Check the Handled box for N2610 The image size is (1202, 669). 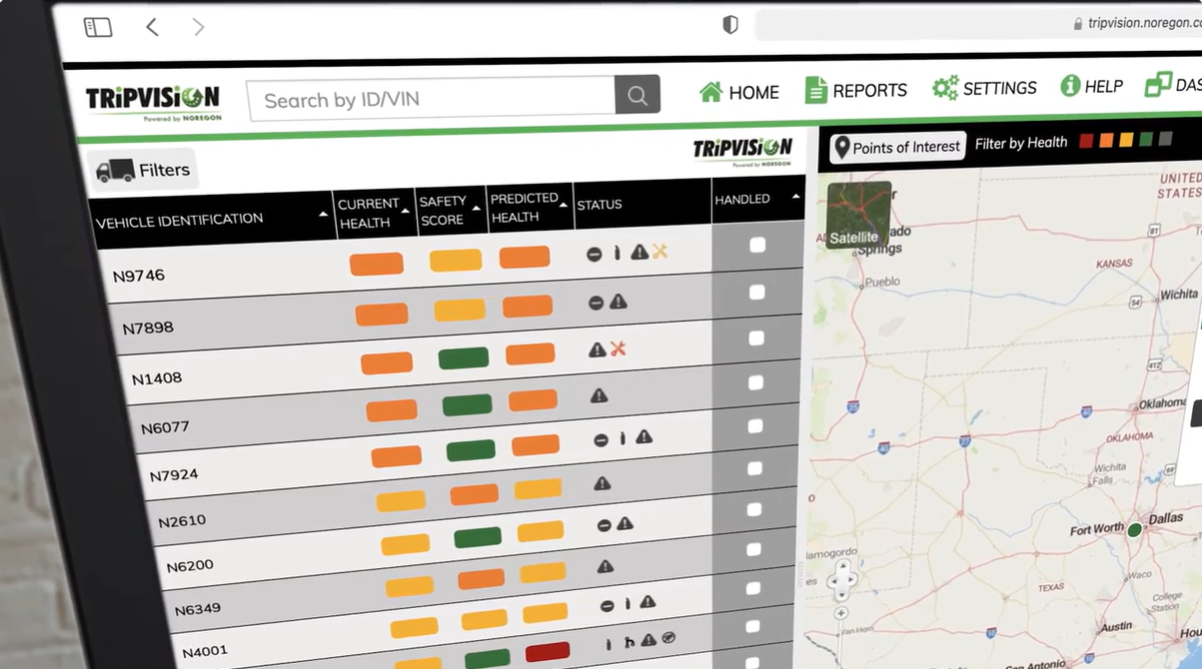[x=755, y=468]
